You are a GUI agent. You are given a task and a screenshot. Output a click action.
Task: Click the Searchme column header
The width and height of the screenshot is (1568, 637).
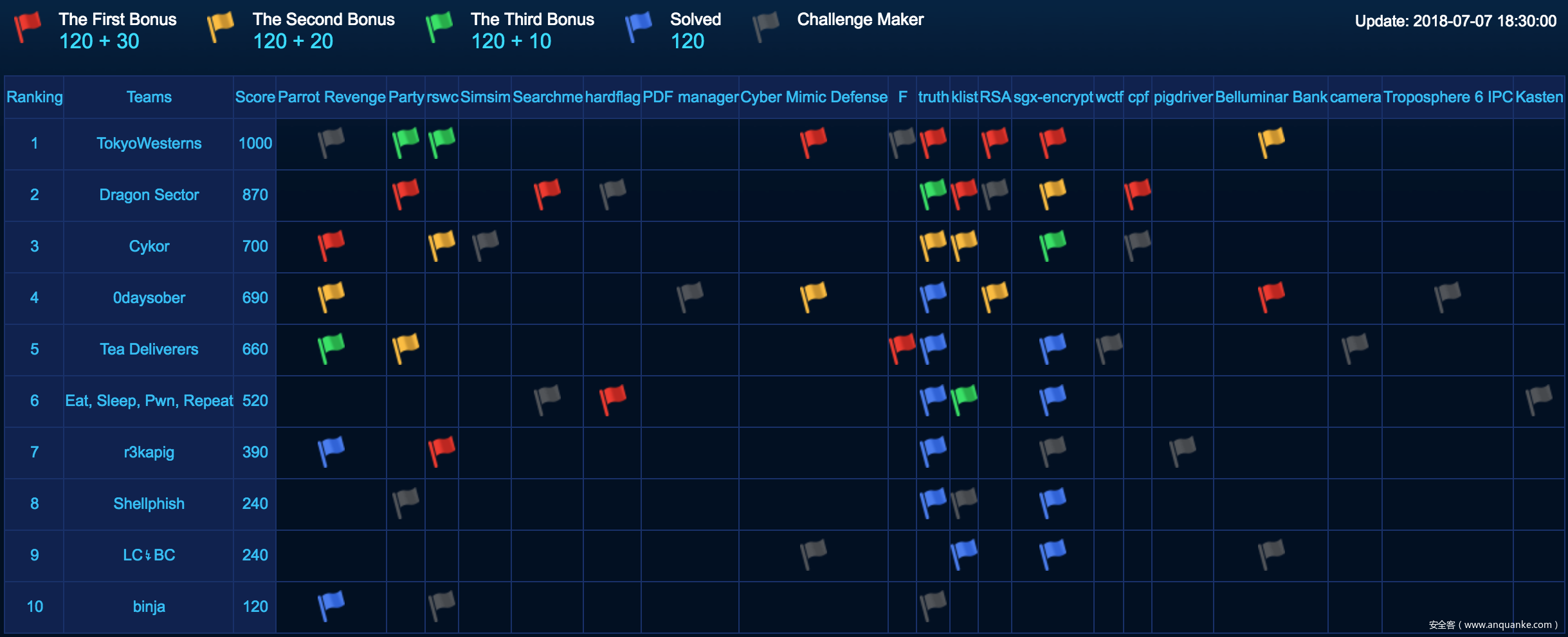pos(548,97)
